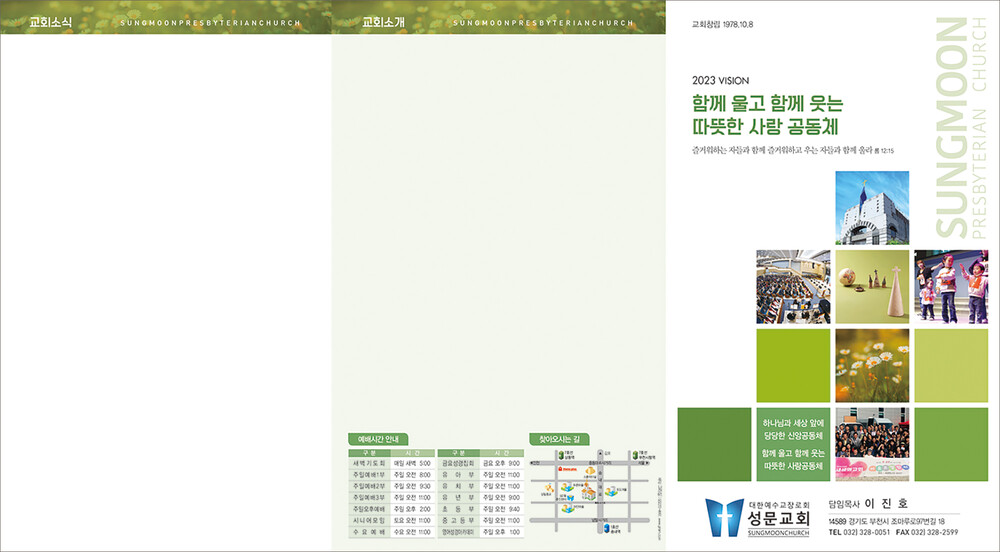Open the sanctuary congregation photo
The width and height of the screenshot is (1000, 552).
click(x=793, y=286)
